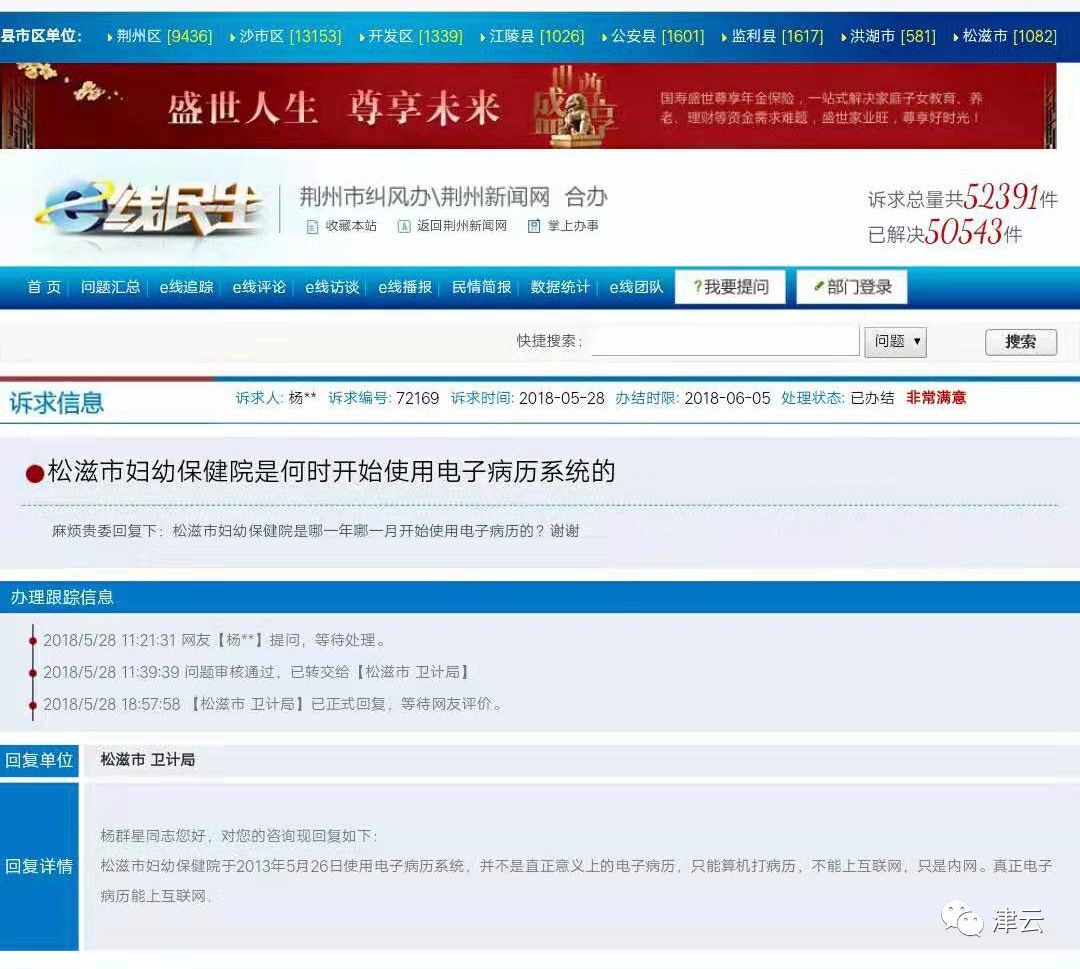The image size is (1080, 969).
Task: Click the red timeline dot on the first tracking entry
Action: (x=33, y=640)
